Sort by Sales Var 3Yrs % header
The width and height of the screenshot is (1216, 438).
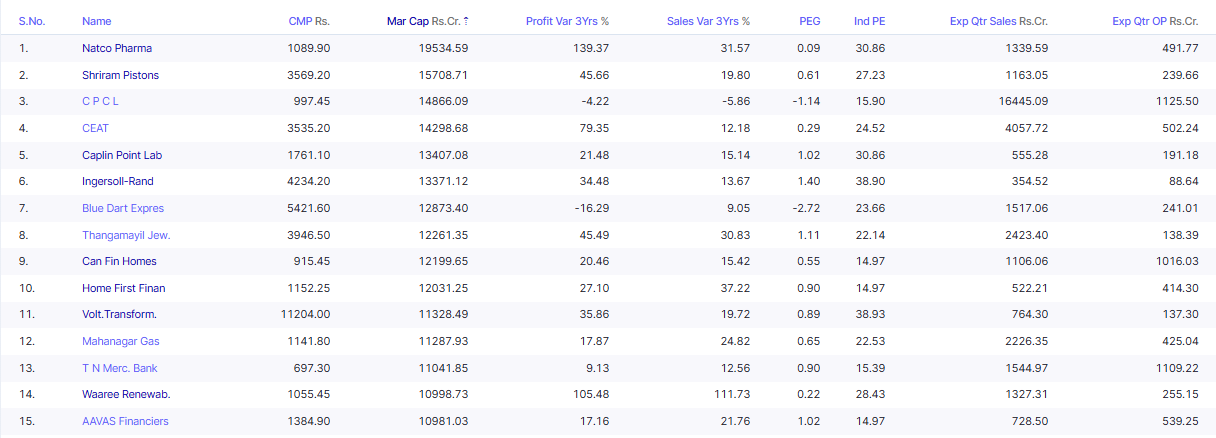tap(708, 21)
